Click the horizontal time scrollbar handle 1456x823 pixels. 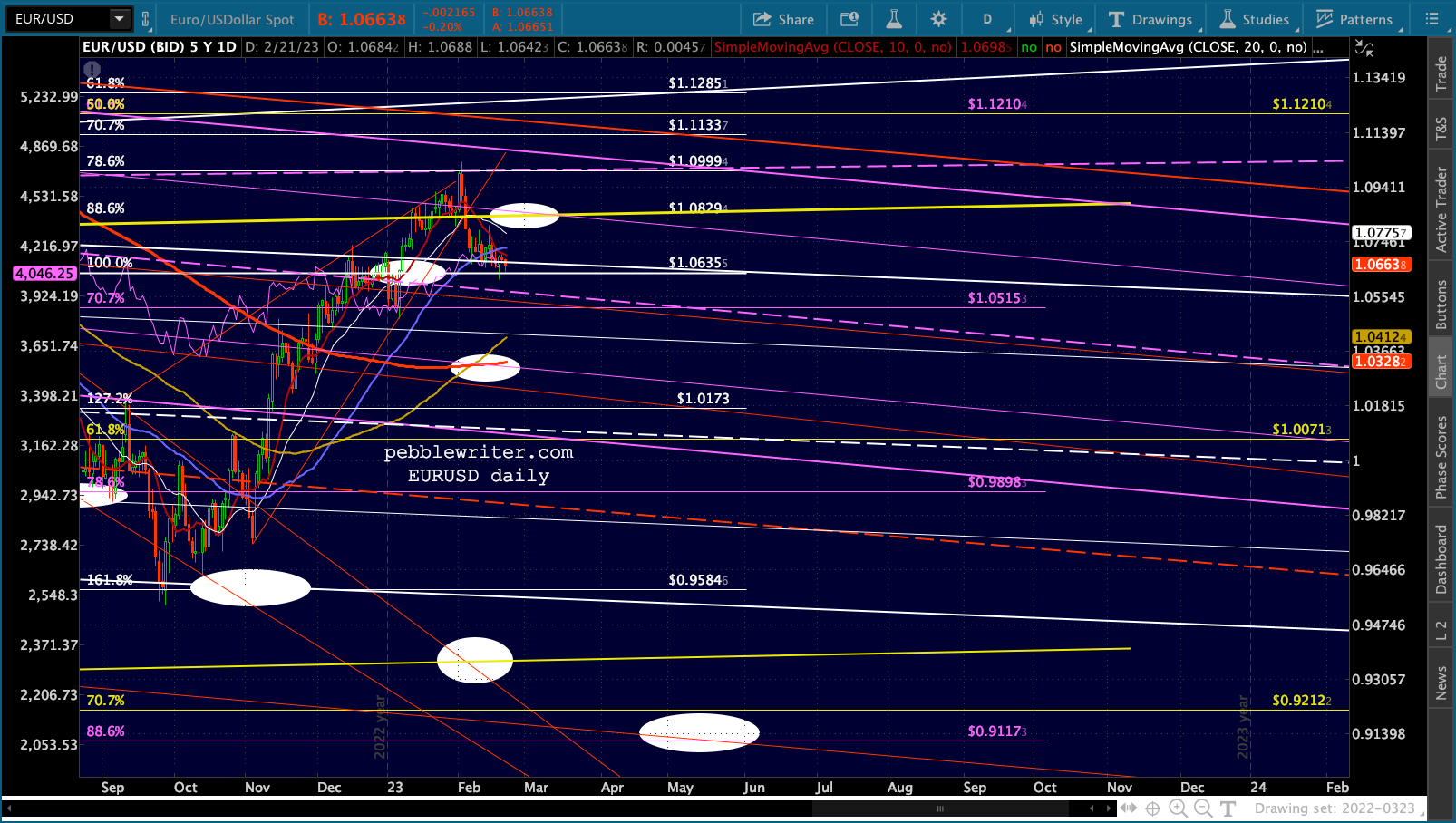tap(940, 808)
